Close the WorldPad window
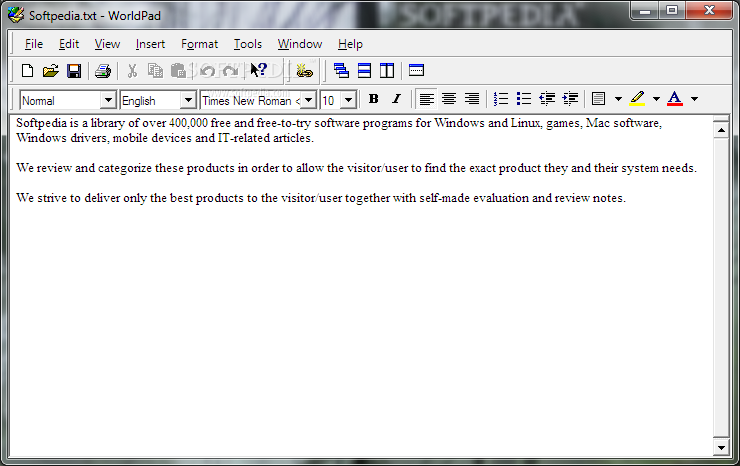Viewport: 740px width, 466px height. (709, 10)
